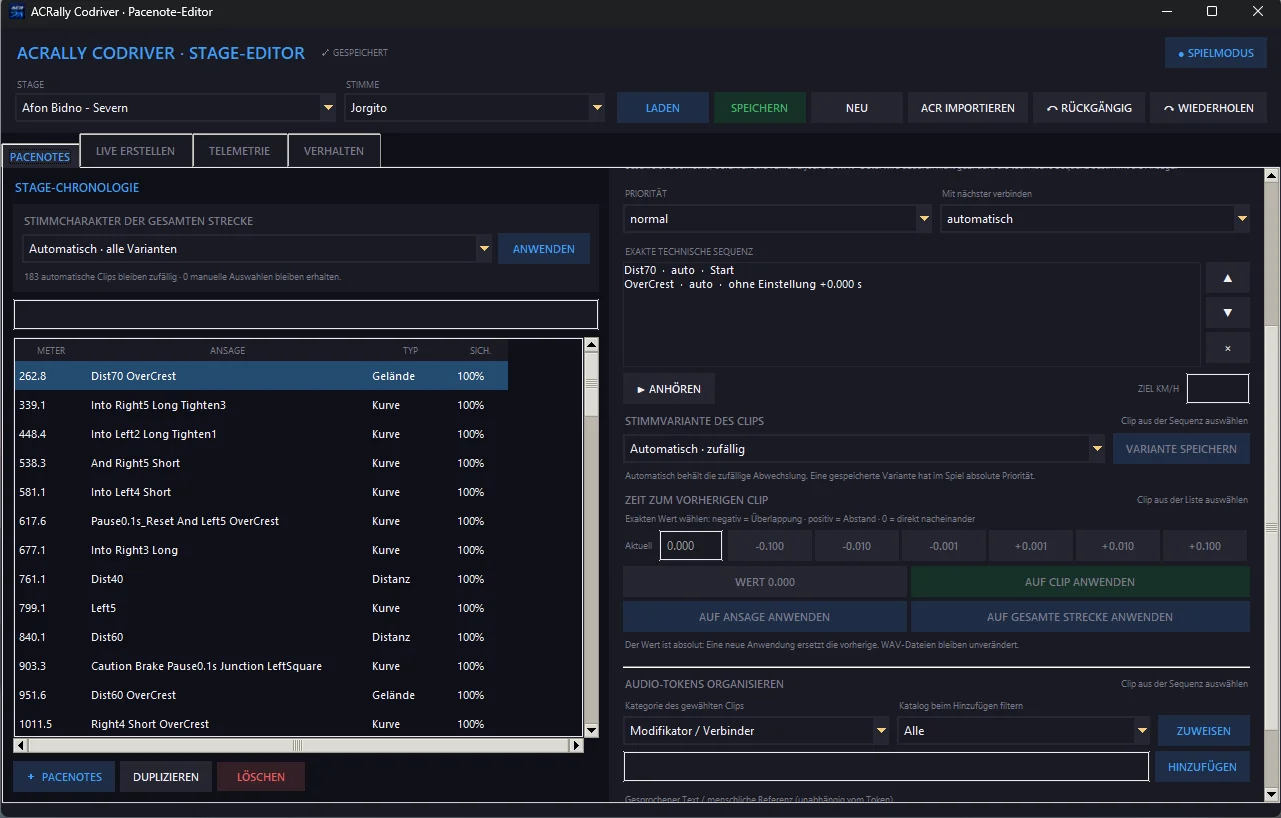Click the right arrow of the list's horizontal scrollbar
The image size is (1281, 818).
click(x=576, y=745)
